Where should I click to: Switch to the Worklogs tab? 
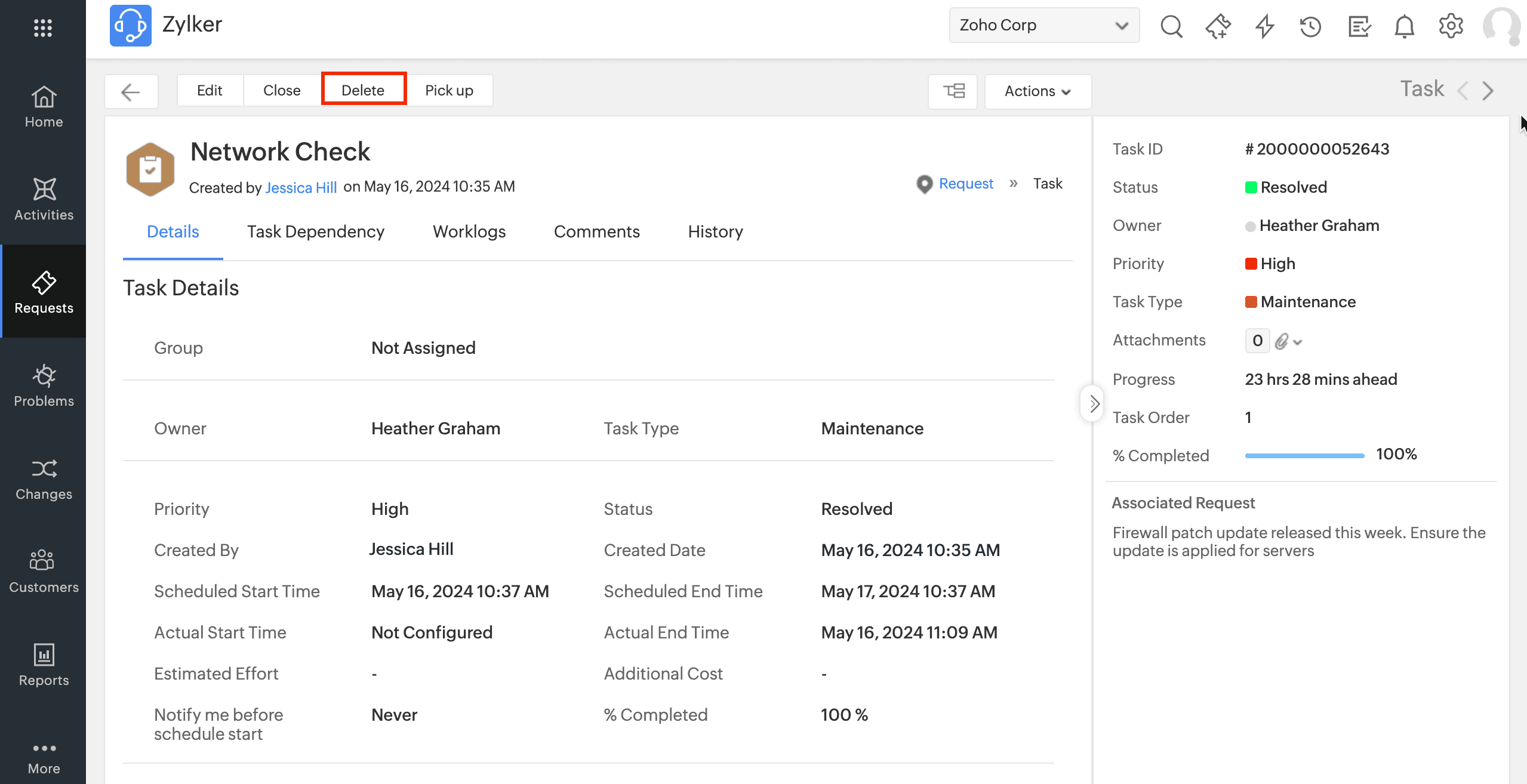(x=469, y=232)
